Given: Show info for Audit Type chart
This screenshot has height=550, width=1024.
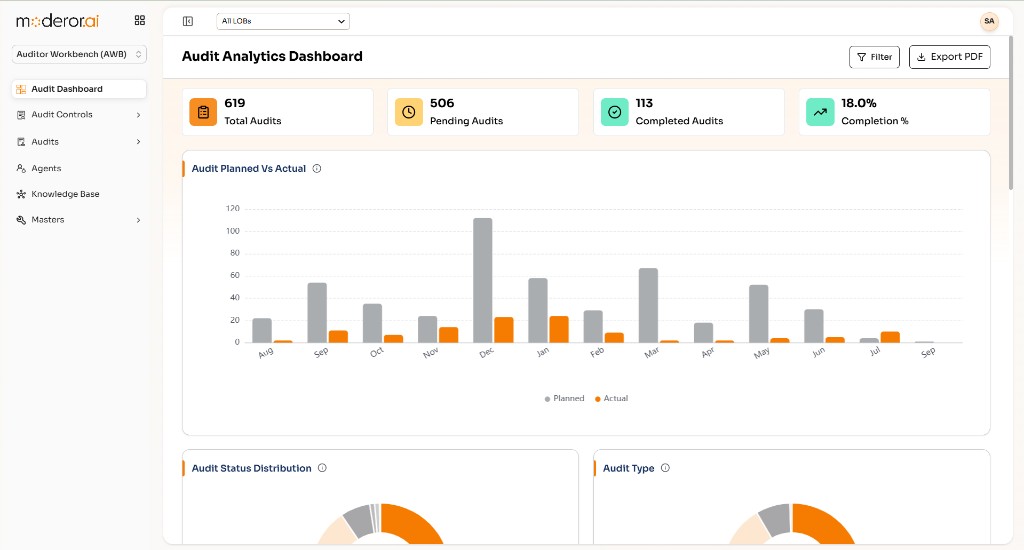Looking at the screenshot, I should point(665,468).
